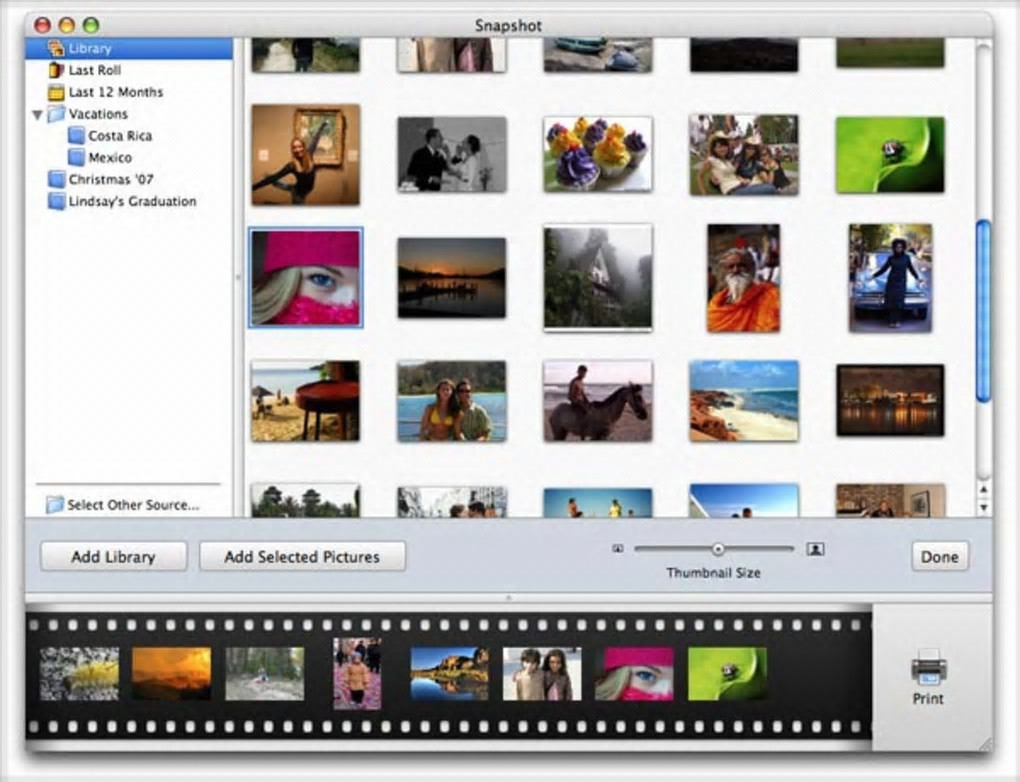Viewport: 1020px width, 782px height.
Task: Click the Christmas '07 album icon
Action: 57,180
